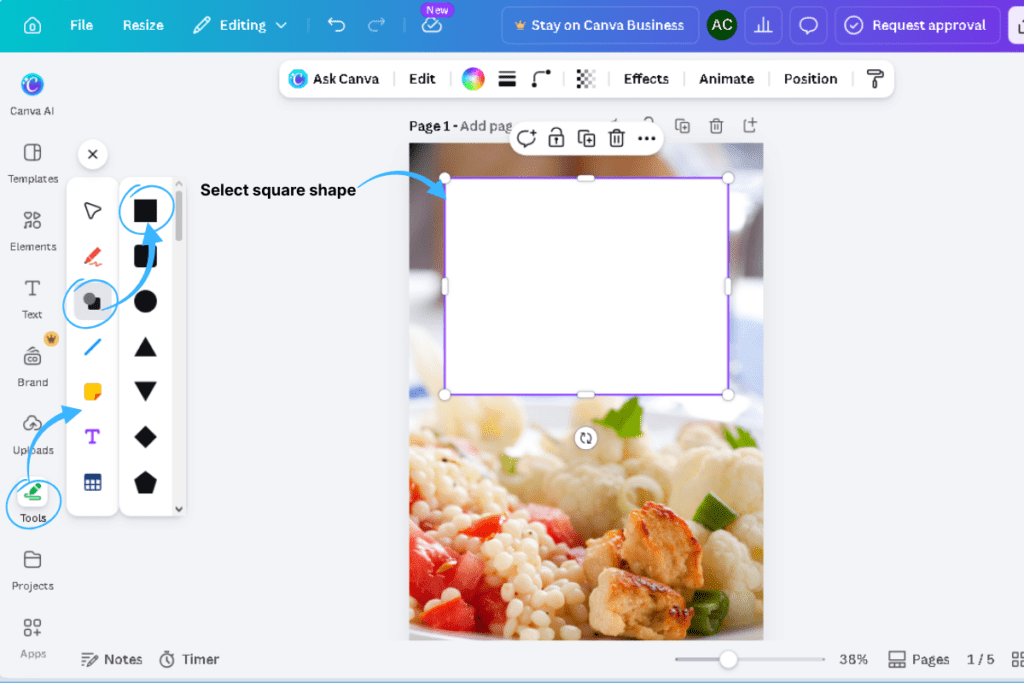Click the zoom slider handle
This screenshot has width=1024, height=683.
[x=728, y=659]
